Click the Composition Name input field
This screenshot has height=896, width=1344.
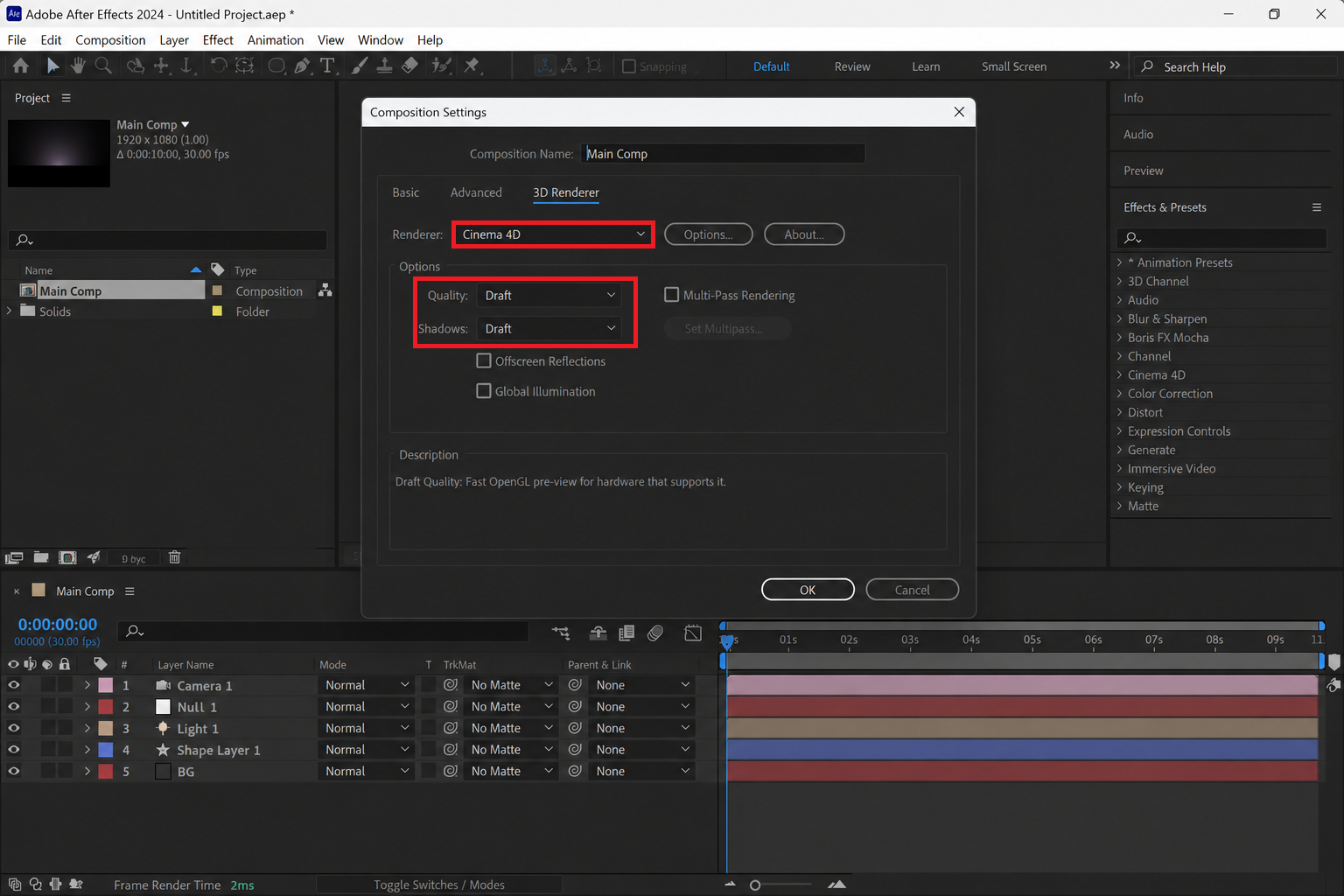[723, 154]
